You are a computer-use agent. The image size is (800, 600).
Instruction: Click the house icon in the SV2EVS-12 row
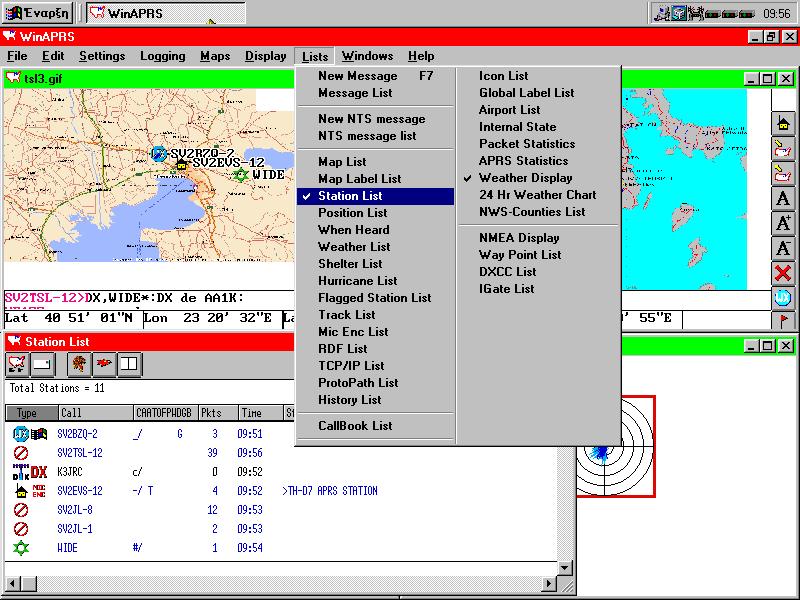(21, 491)
